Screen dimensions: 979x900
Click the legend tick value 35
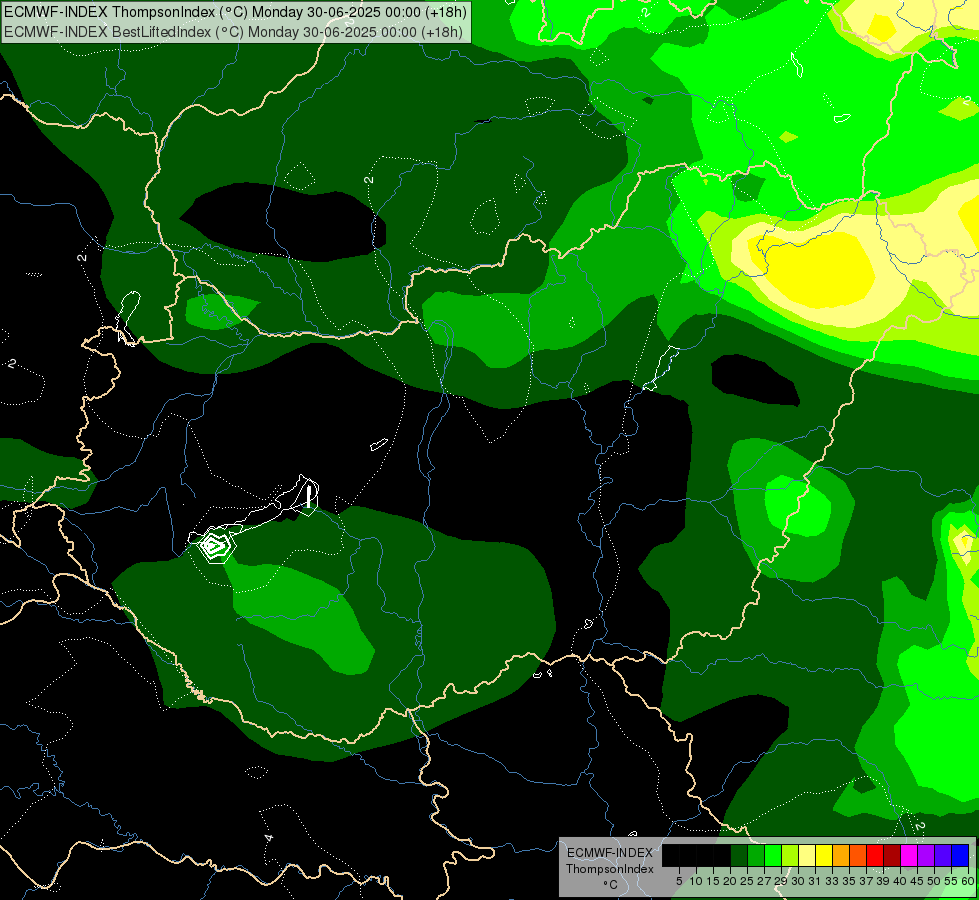pos(849,881)
